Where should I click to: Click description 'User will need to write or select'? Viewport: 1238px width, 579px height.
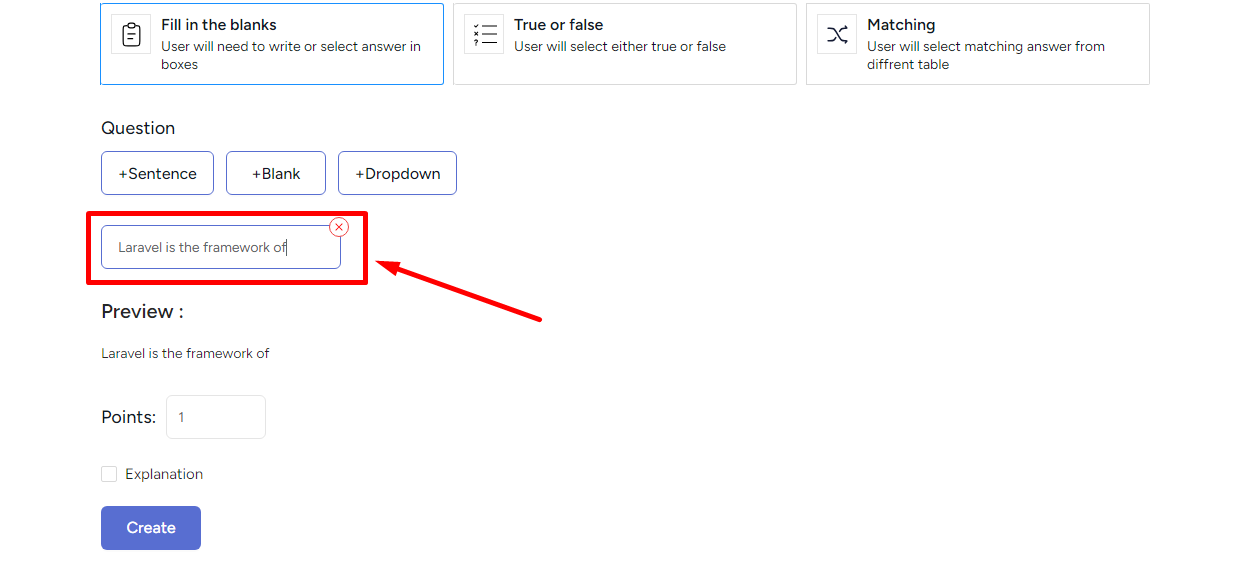[x=291, y=55]
